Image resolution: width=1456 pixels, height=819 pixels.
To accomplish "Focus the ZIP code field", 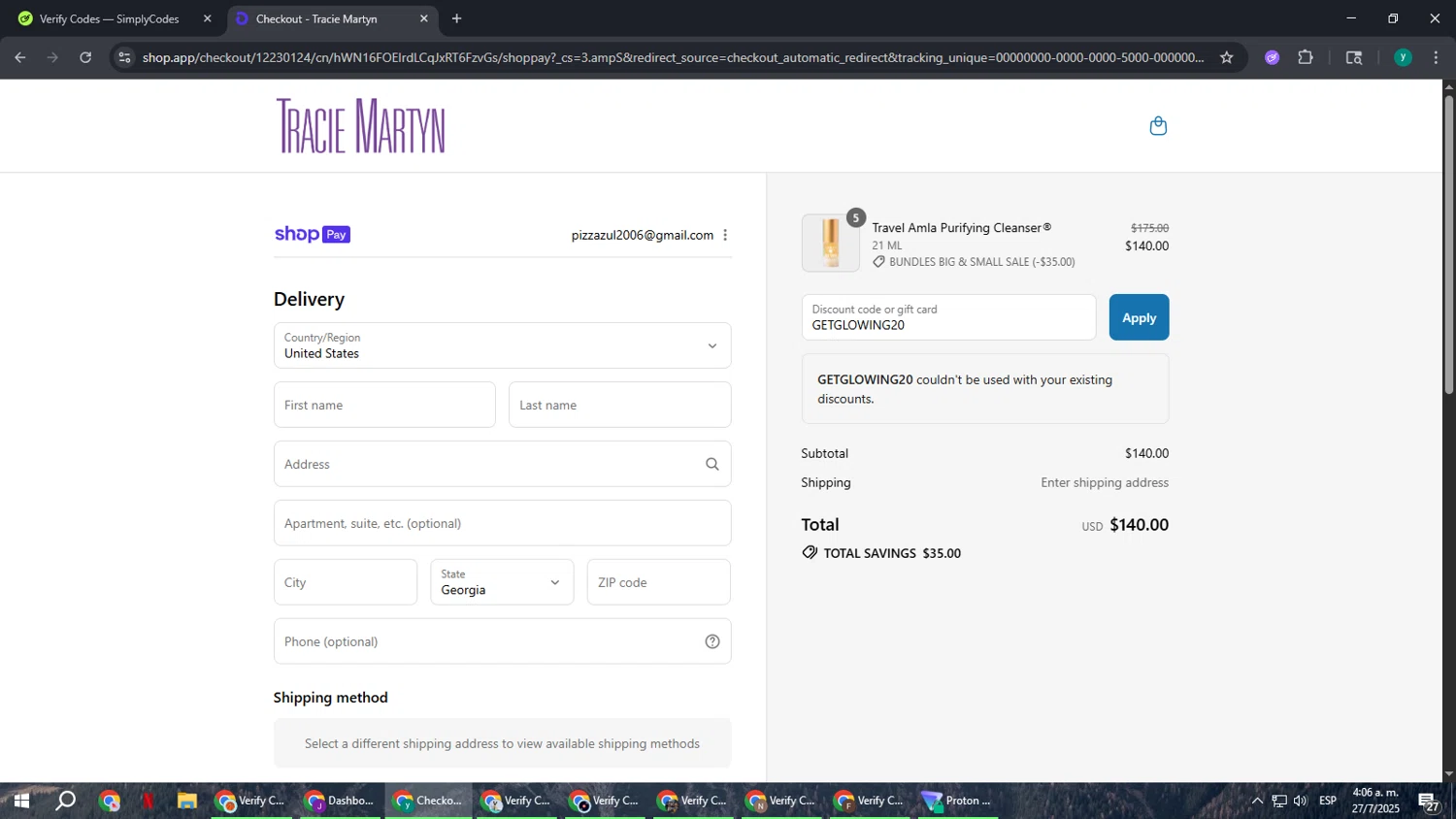I will [x=658, y=582].
